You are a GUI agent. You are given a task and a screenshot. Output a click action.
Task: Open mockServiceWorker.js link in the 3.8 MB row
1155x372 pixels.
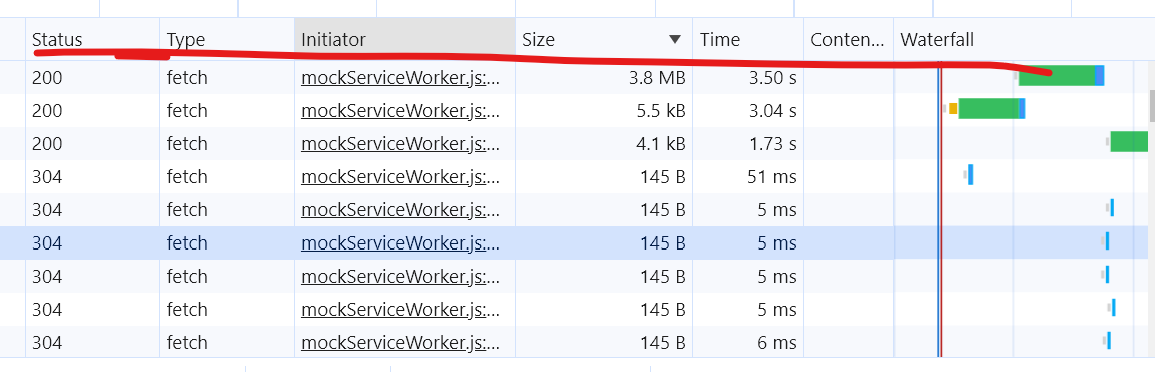click(x=401, y=77)
